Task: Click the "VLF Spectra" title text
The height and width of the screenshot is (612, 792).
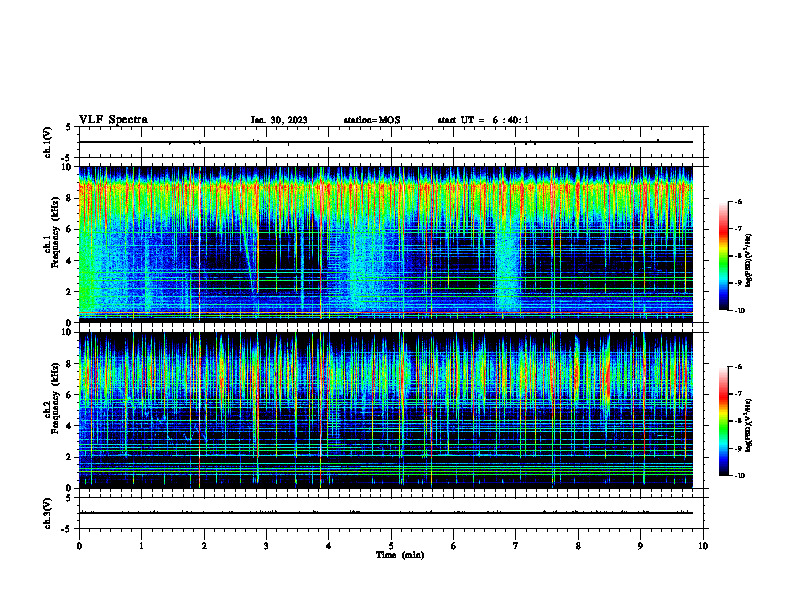Action: (113, 120)
